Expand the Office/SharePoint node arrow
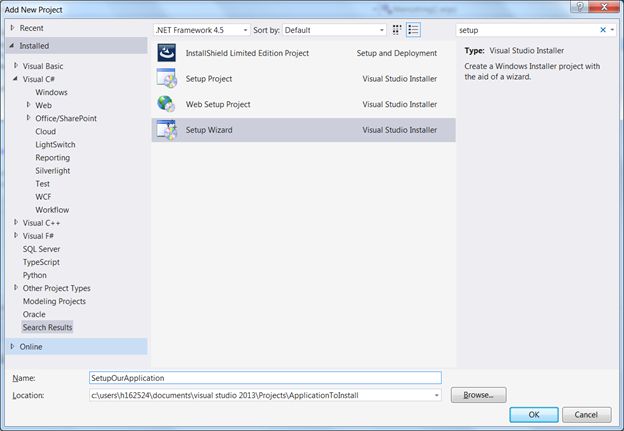The image size is (624, 431). tap(28, 118)
